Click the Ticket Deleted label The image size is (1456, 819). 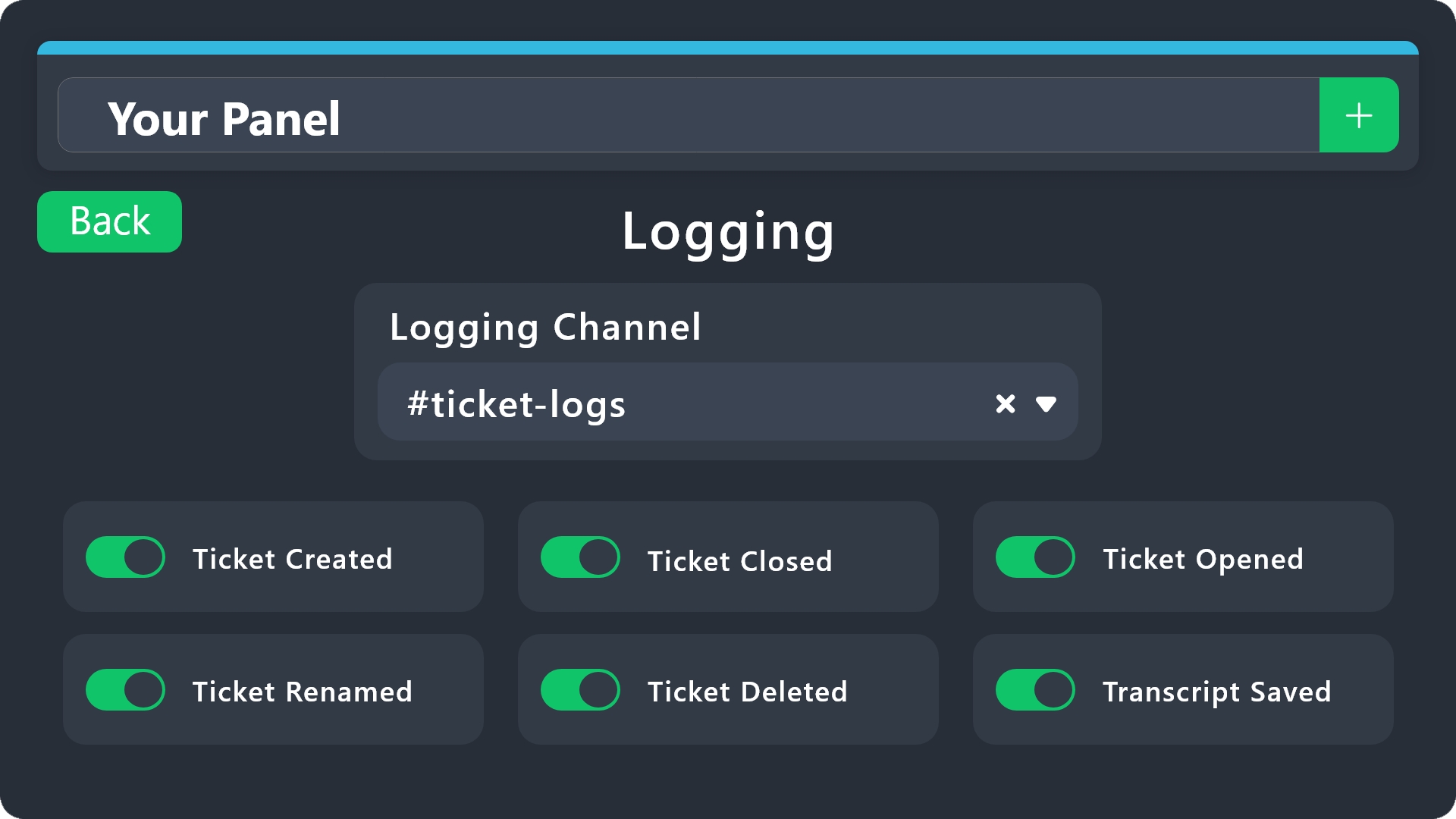747,692
